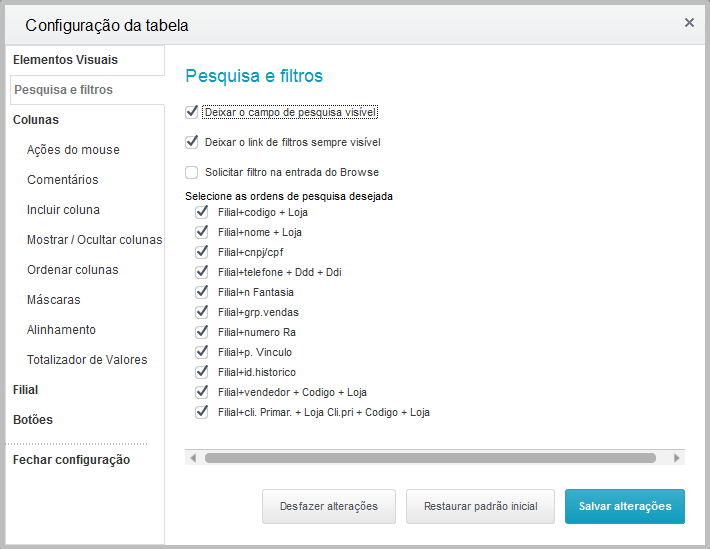710x549 pixels.
Task: Uncheck Filial+n Fantasia search order
Action: [x=201, y=292]
